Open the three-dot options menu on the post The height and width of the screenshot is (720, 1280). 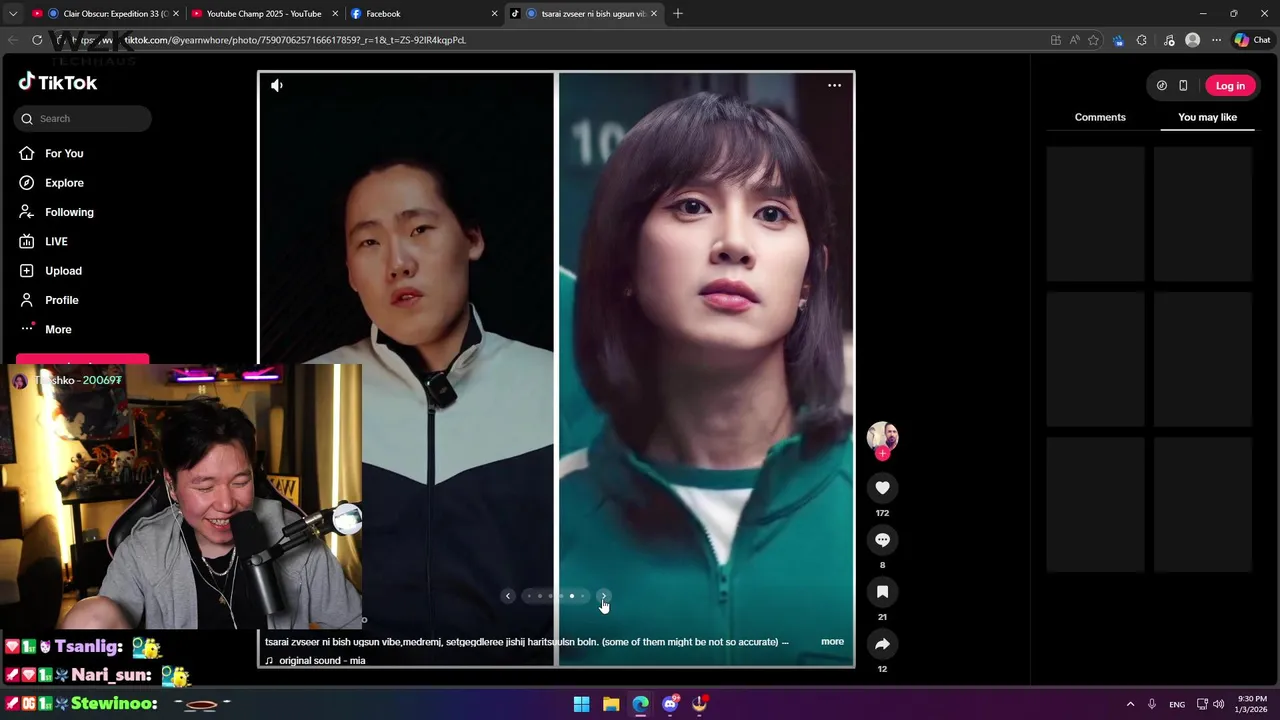point(834,85)
